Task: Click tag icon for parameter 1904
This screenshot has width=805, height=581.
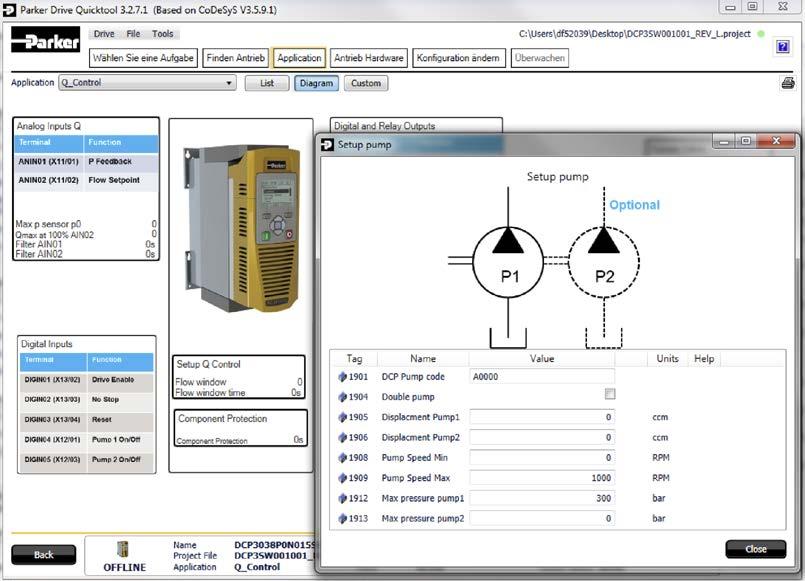Action: 342,397
